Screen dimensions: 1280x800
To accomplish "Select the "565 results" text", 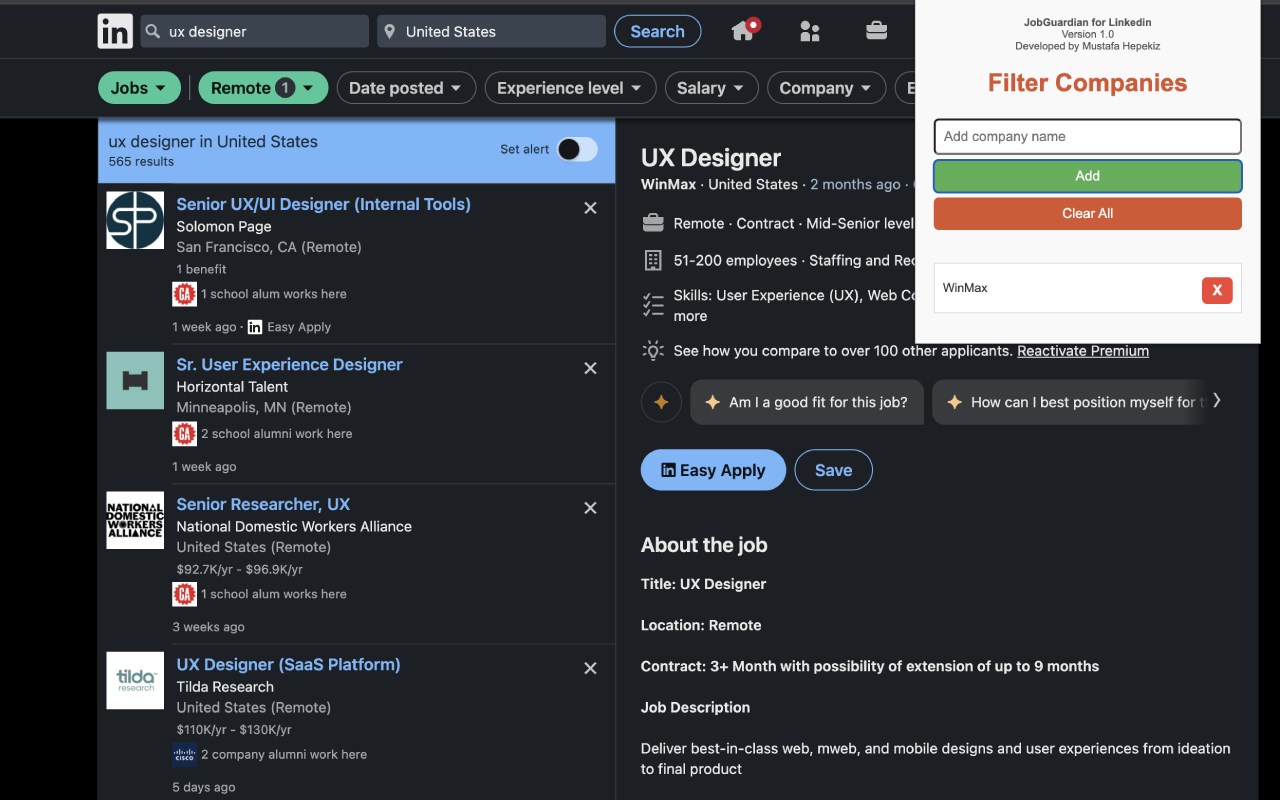I will point(141,161).
